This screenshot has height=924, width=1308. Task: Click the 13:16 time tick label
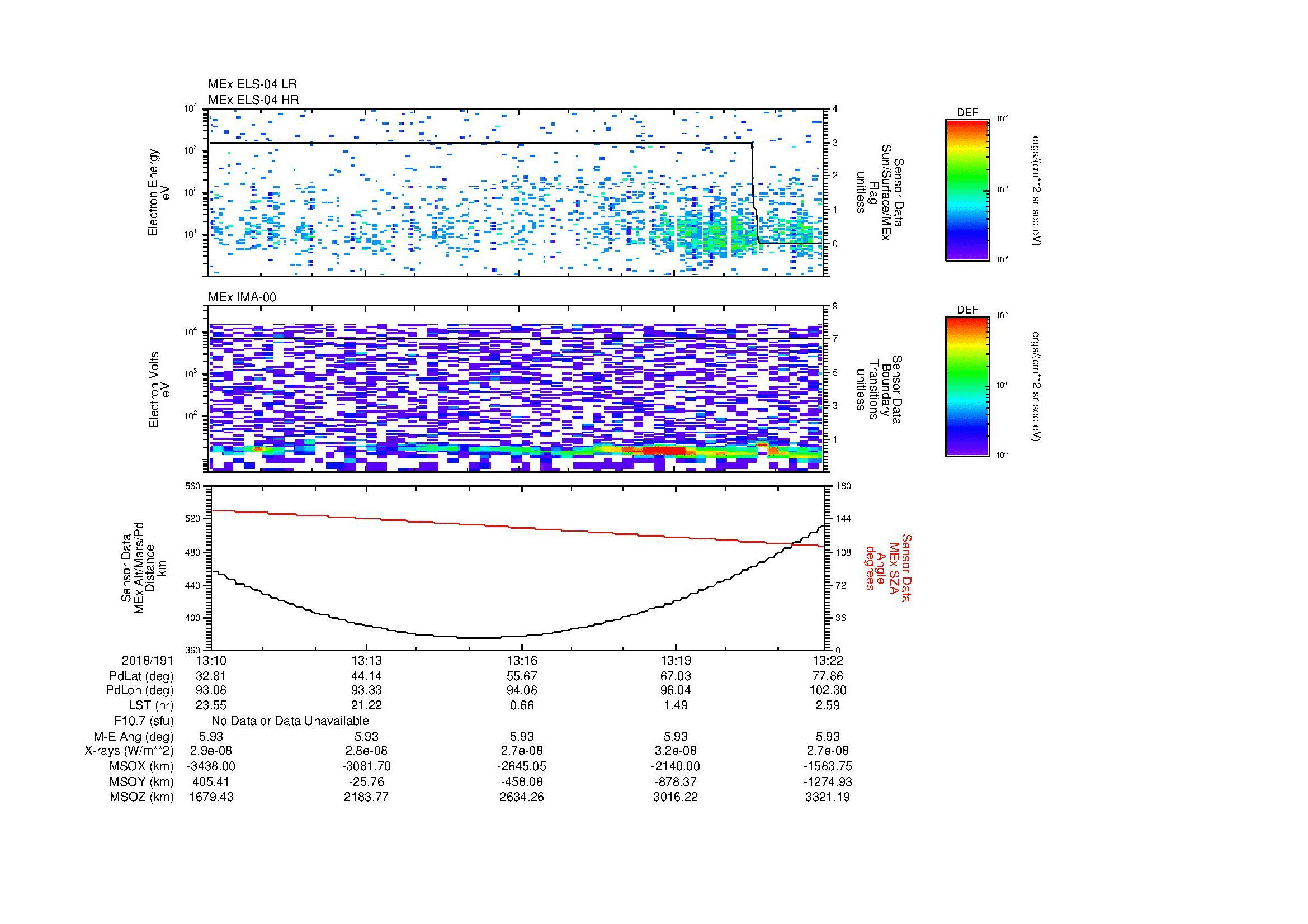tap(522, 660)
